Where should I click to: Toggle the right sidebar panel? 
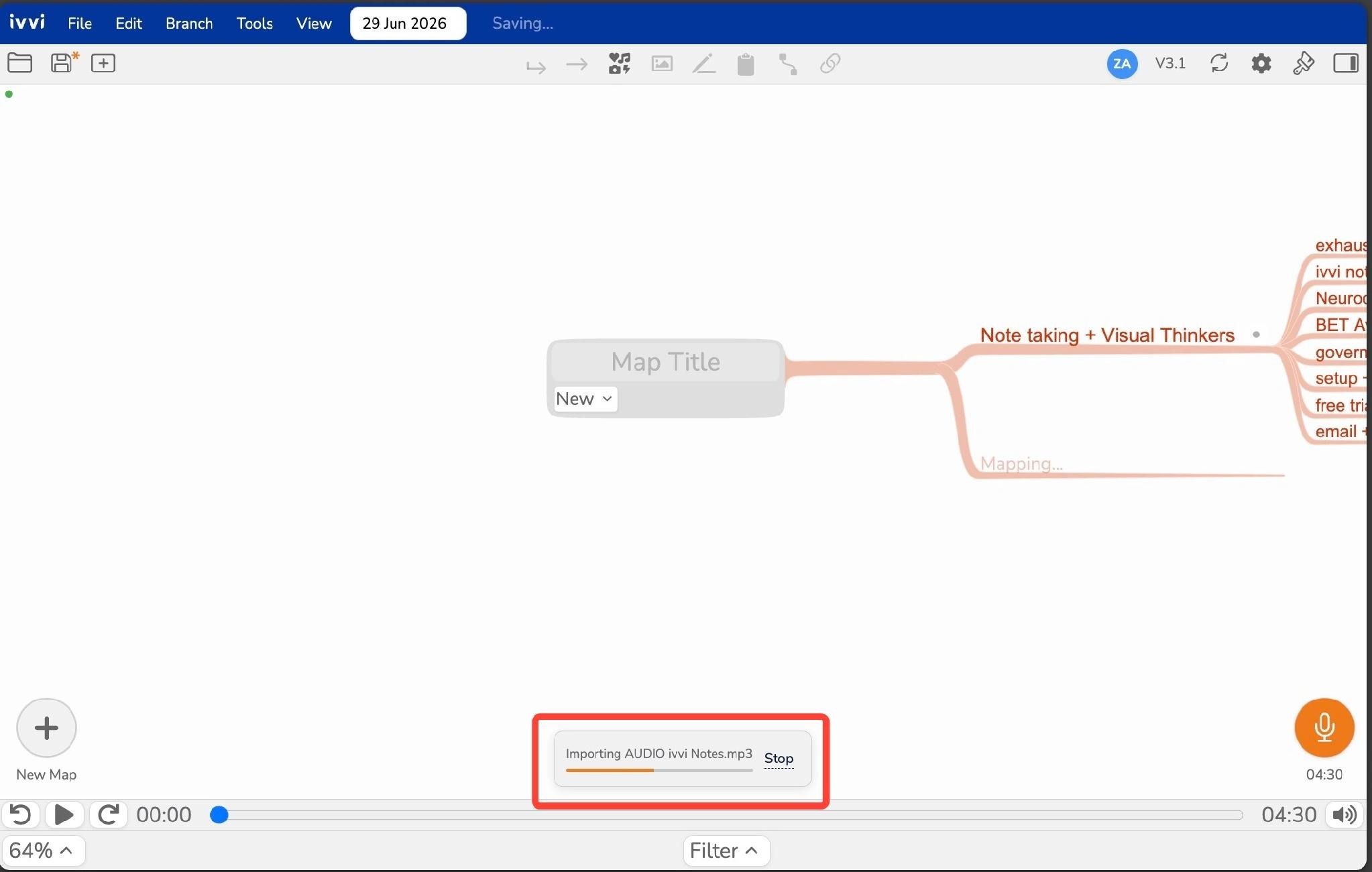point(1345,64)
